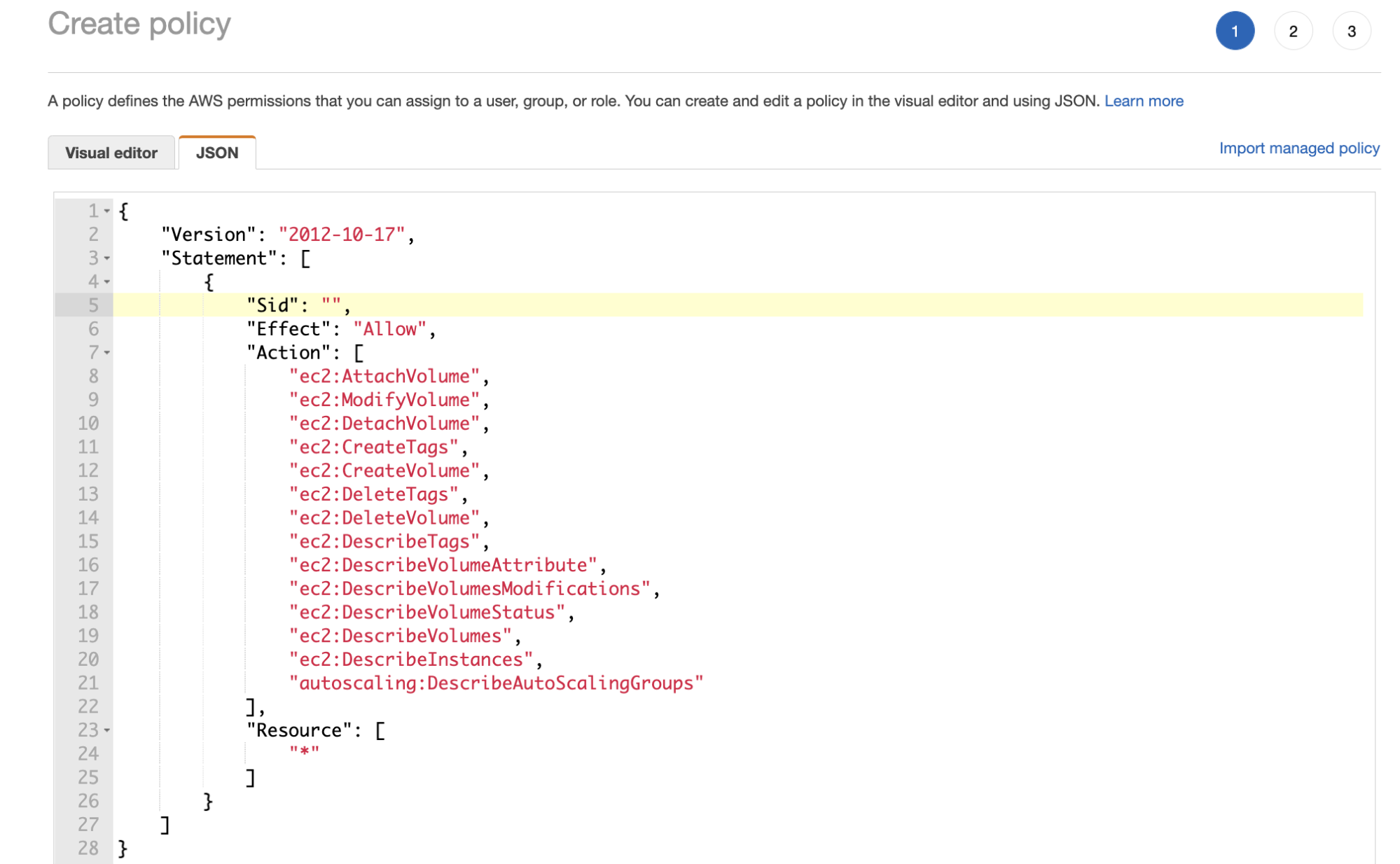The height and width of the screenshot is (864, 1400).
Task: Click the "Resource" key text
Action: [x=299, y=730]
